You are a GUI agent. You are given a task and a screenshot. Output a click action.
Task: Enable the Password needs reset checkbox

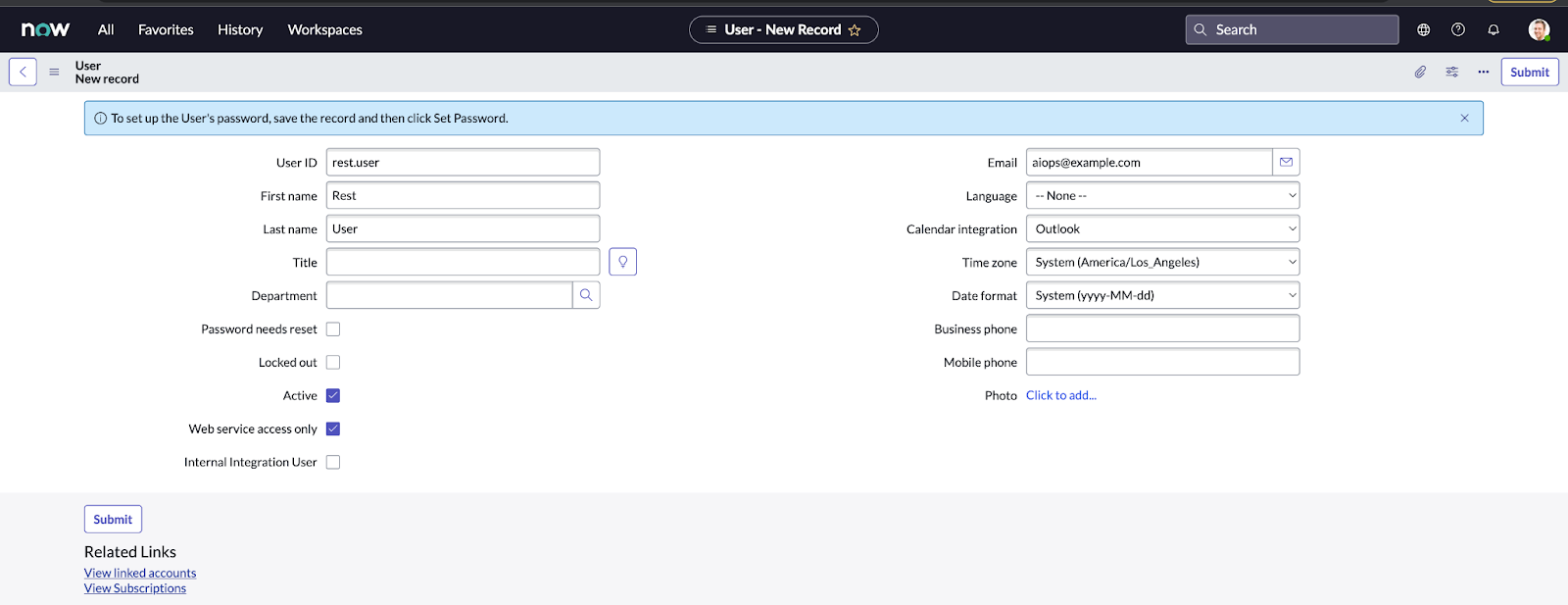coord(333,329)
